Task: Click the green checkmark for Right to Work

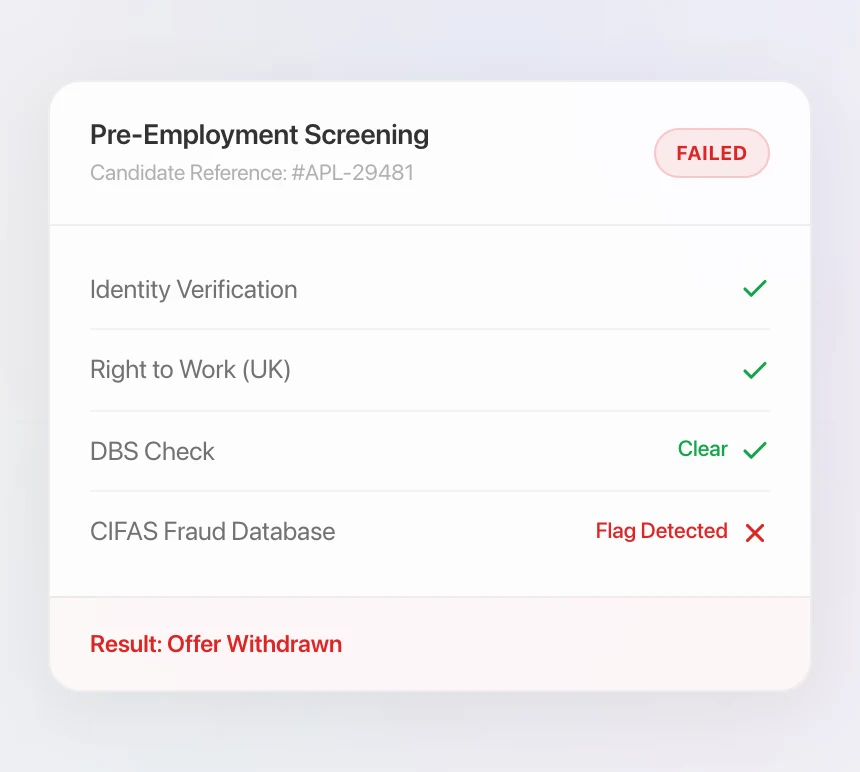Action: [x=755, y=370]
